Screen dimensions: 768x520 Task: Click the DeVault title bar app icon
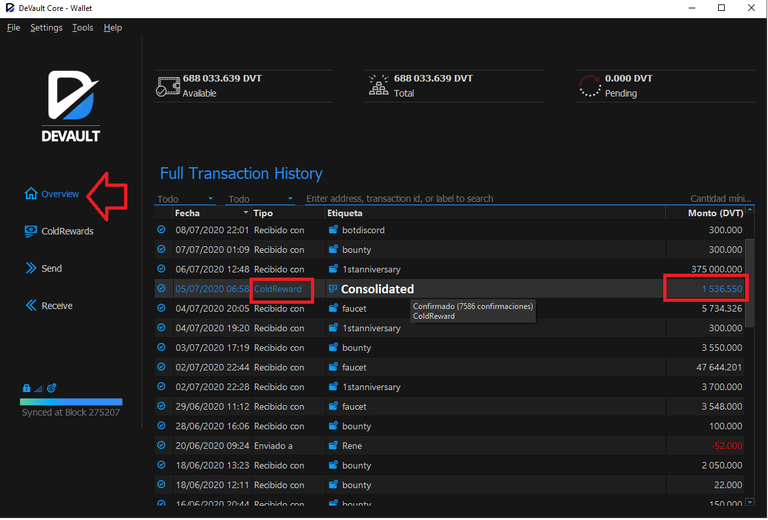[10, 8]
